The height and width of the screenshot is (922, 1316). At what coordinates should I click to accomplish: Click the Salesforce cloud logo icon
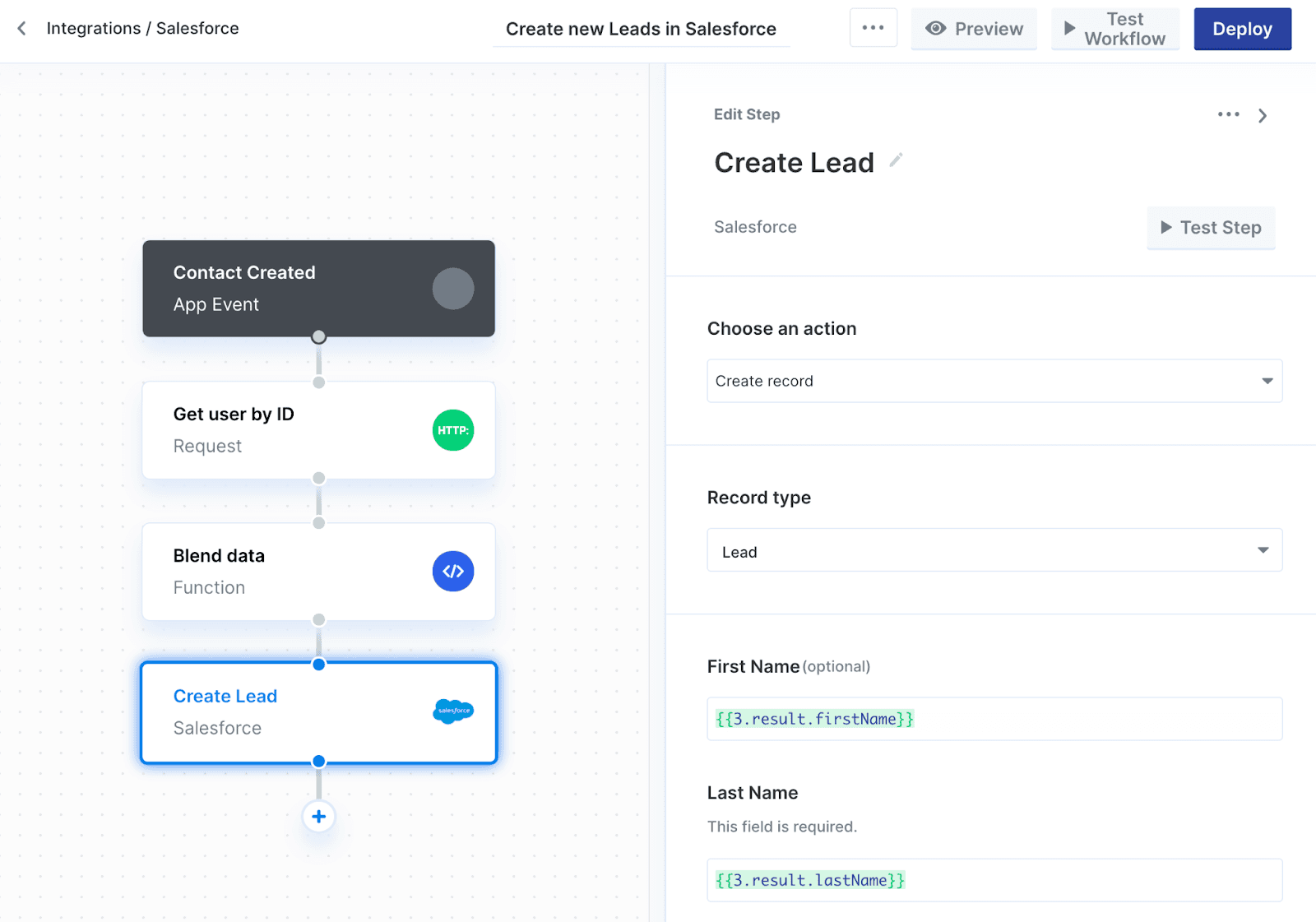[453, 711]
